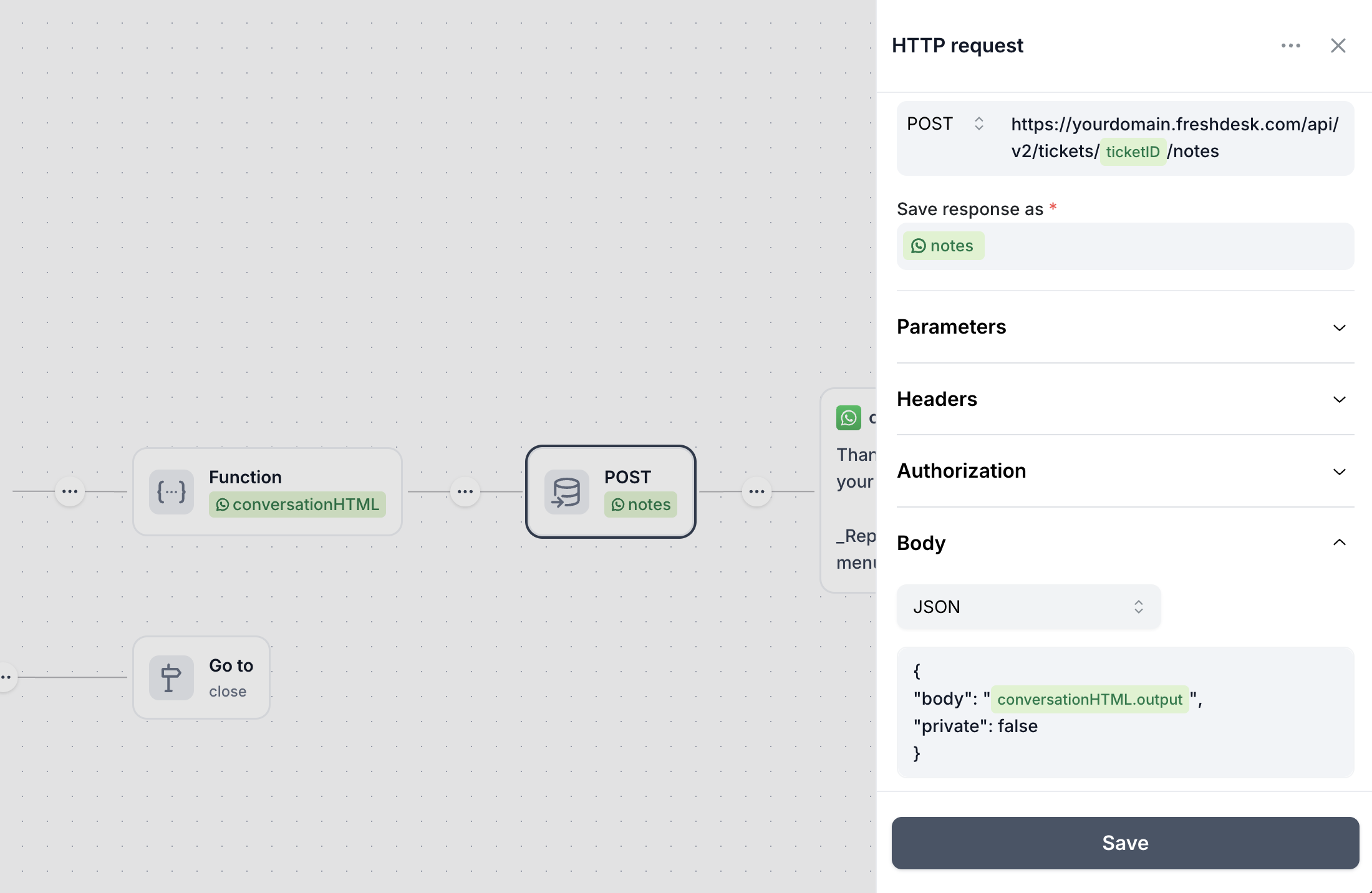Click the WhatsApp icon on the notes chip
This screenshot has width=1372, height=893.
[618, 505]
